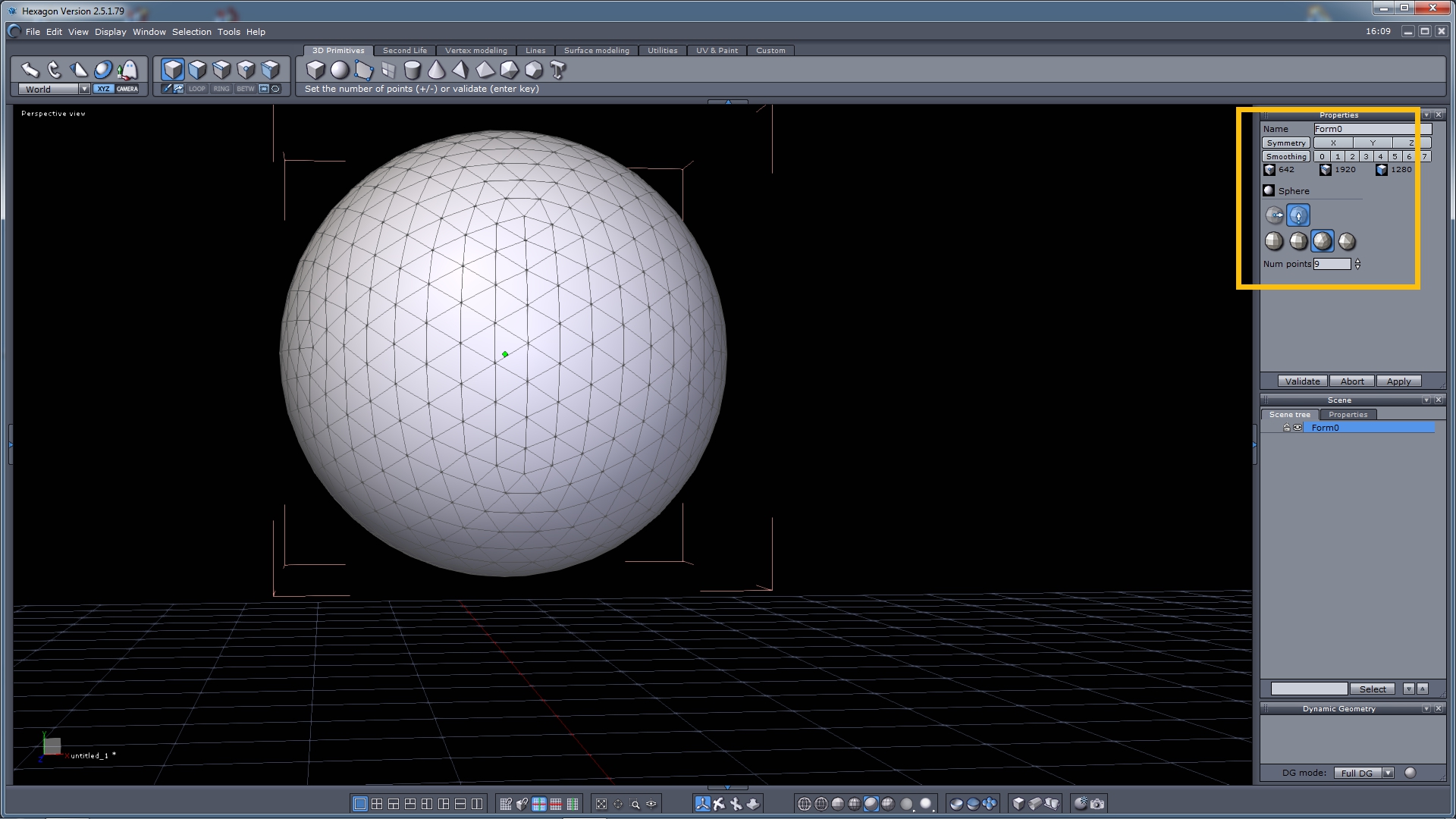Open the World coordinate dropdown
The height and width of the screenshot is (819, 1456).
pos(84,89)
